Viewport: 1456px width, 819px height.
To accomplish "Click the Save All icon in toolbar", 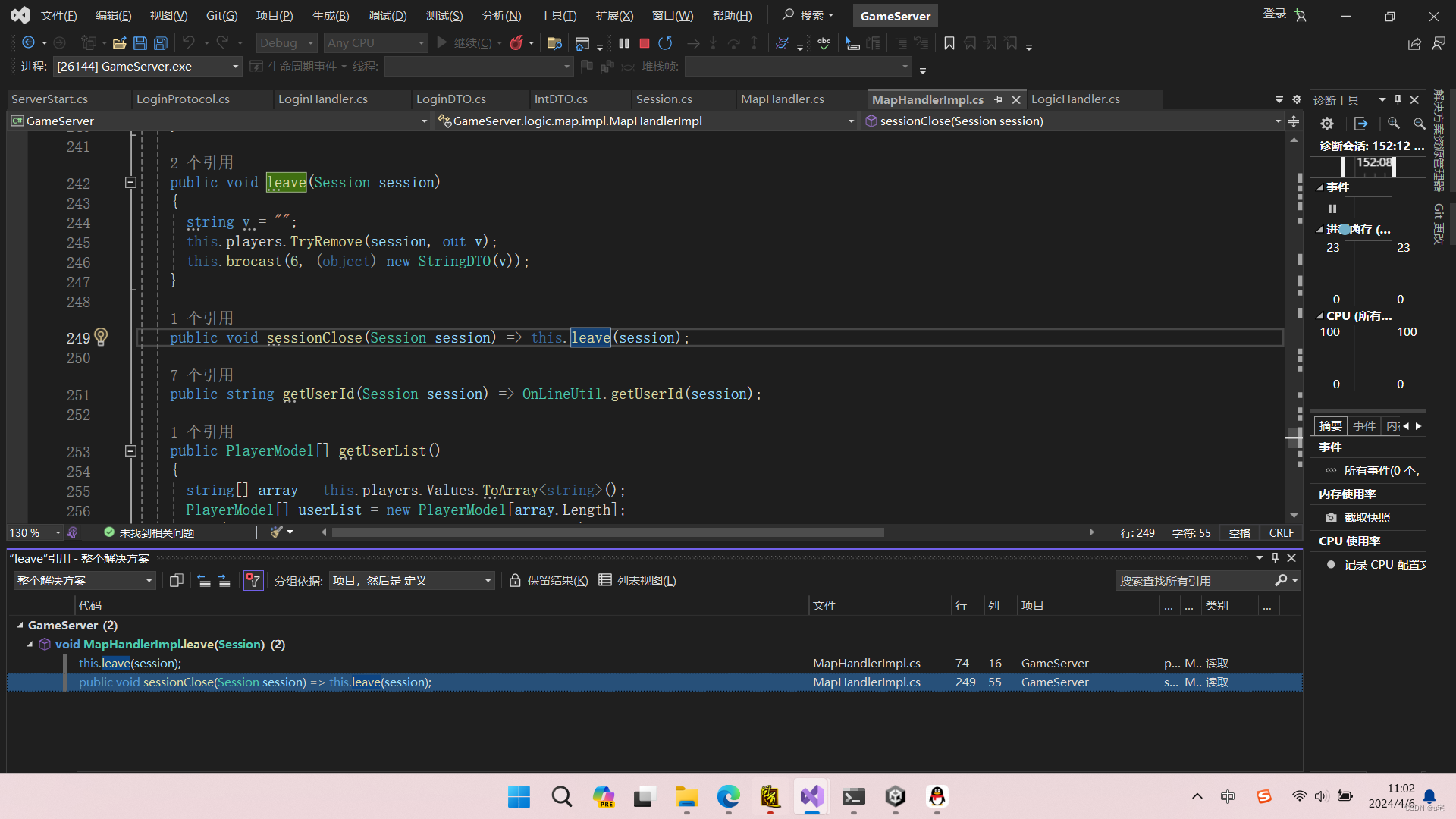I will tap(161, 43).
